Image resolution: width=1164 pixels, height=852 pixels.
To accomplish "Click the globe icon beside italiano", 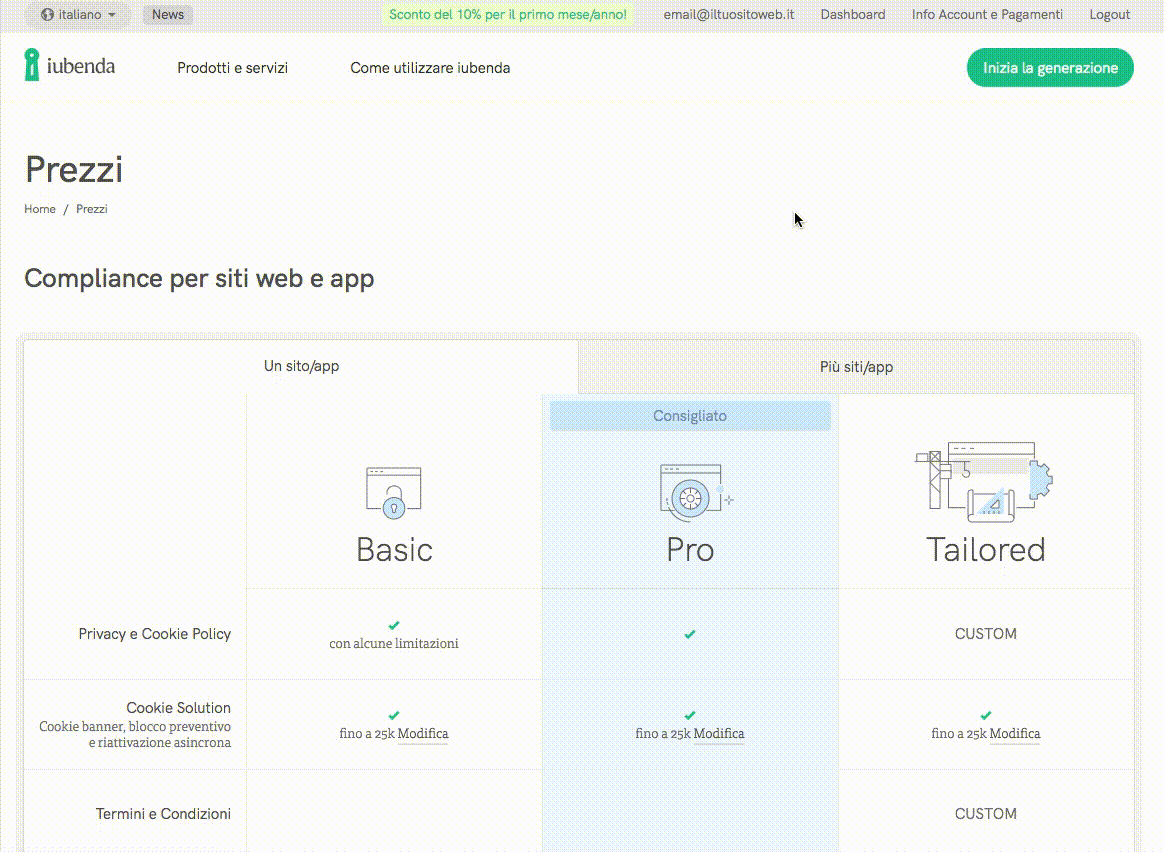I will coord(47,15).
